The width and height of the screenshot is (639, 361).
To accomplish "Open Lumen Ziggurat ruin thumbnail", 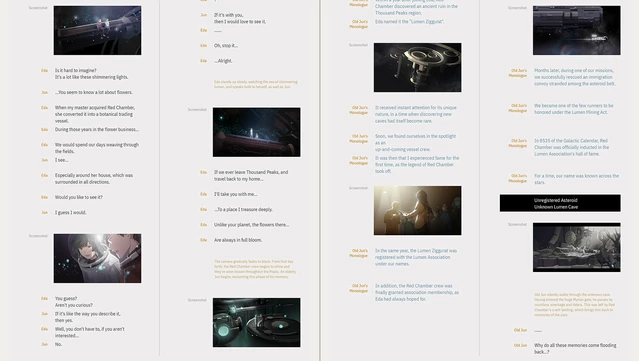I will (418, 67).
